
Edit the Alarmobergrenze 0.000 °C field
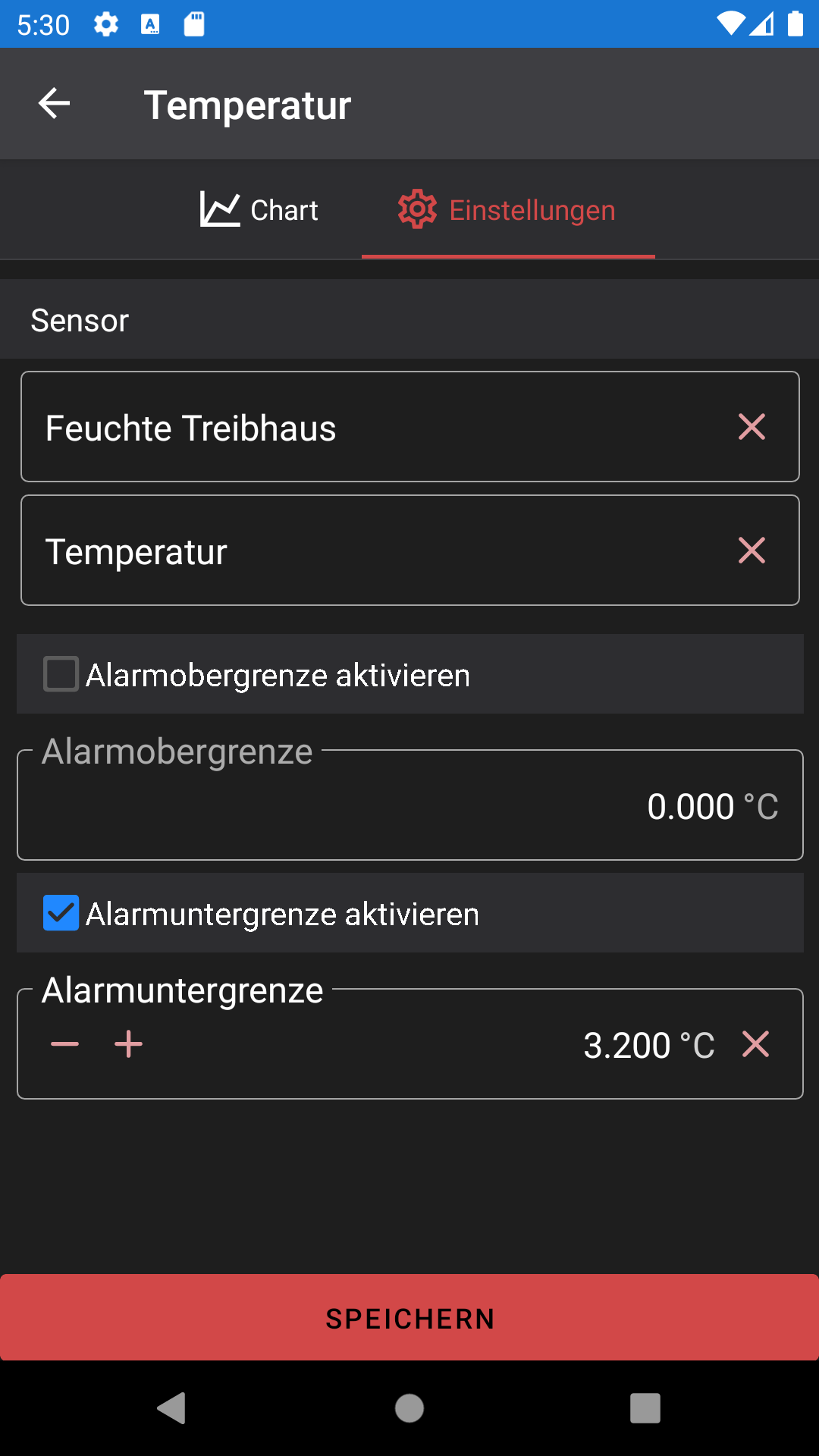(x=410, y=805)
